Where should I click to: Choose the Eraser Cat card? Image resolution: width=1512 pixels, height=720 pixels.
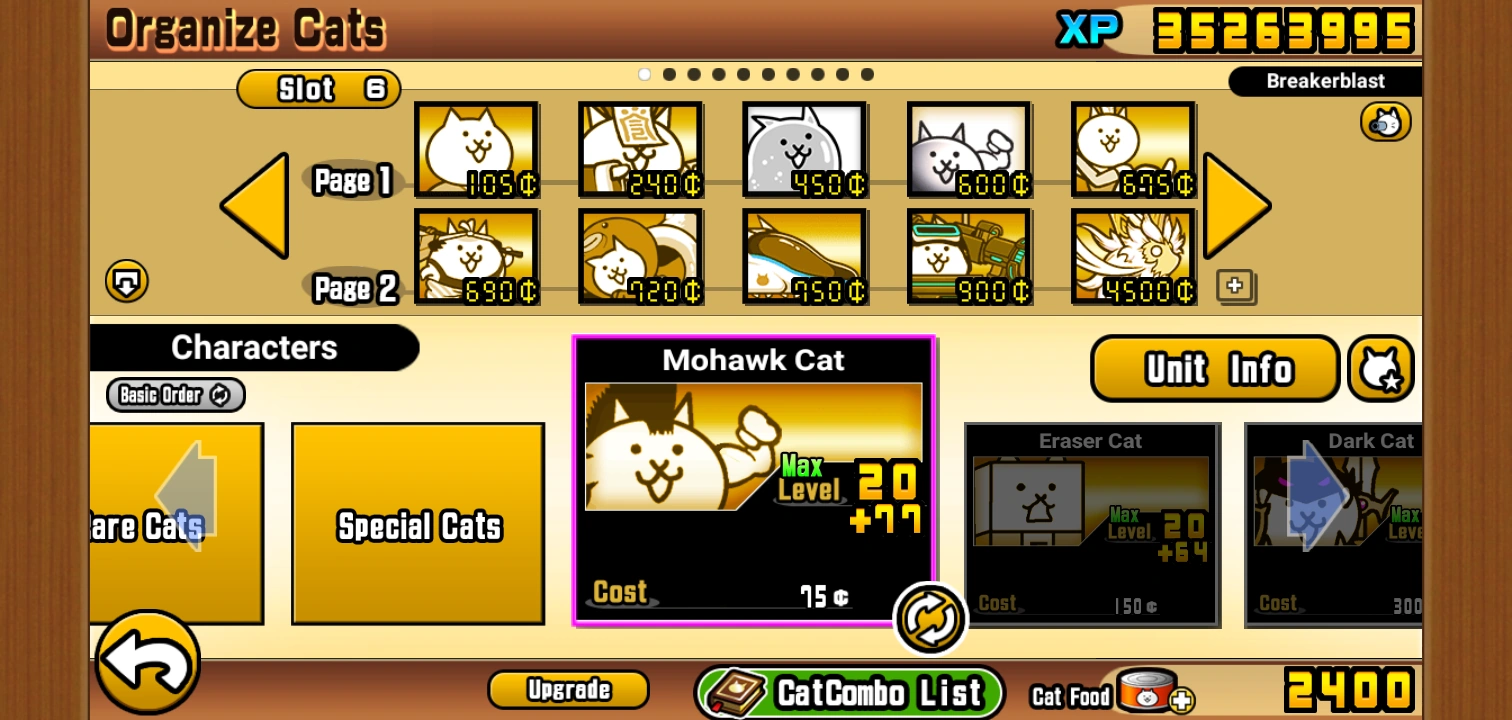[x=1091, y=525]
